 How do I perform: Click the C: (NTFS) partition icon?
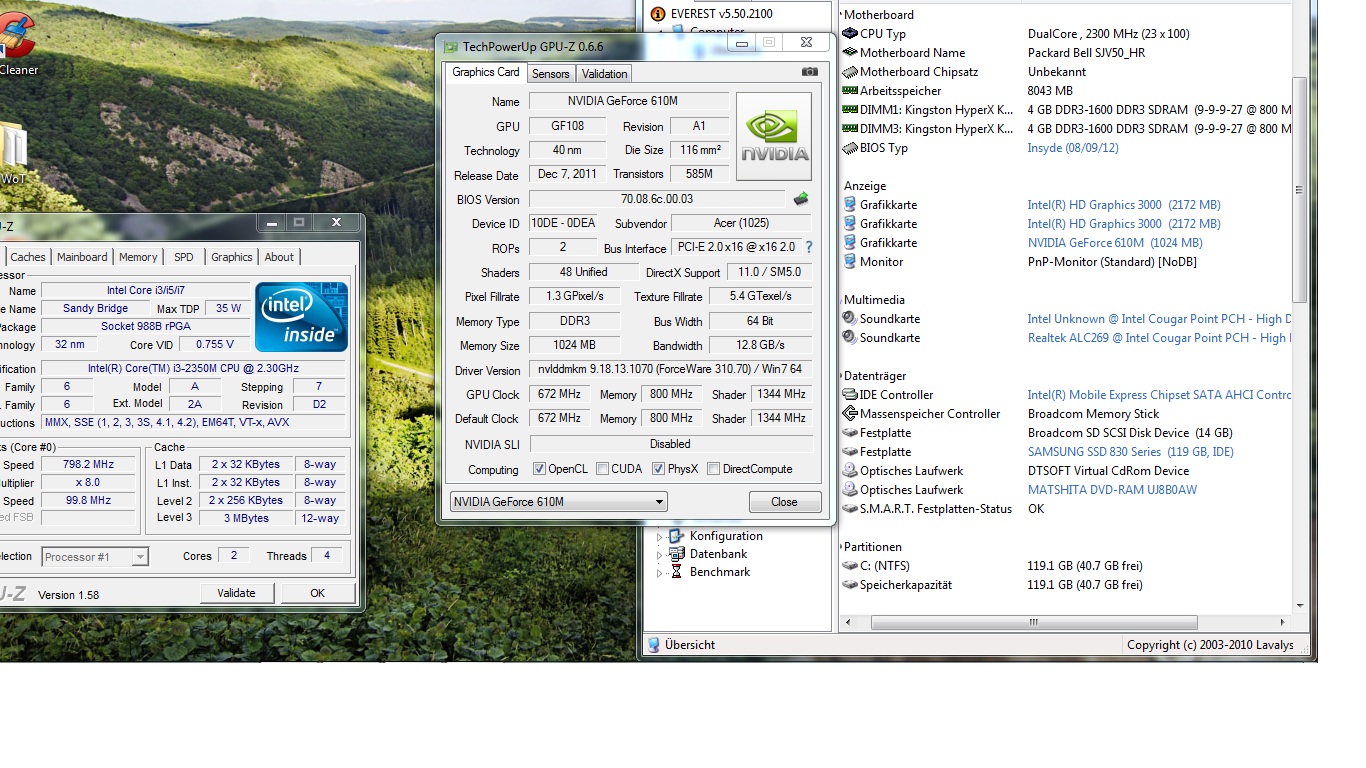click(x=850, y=566)
